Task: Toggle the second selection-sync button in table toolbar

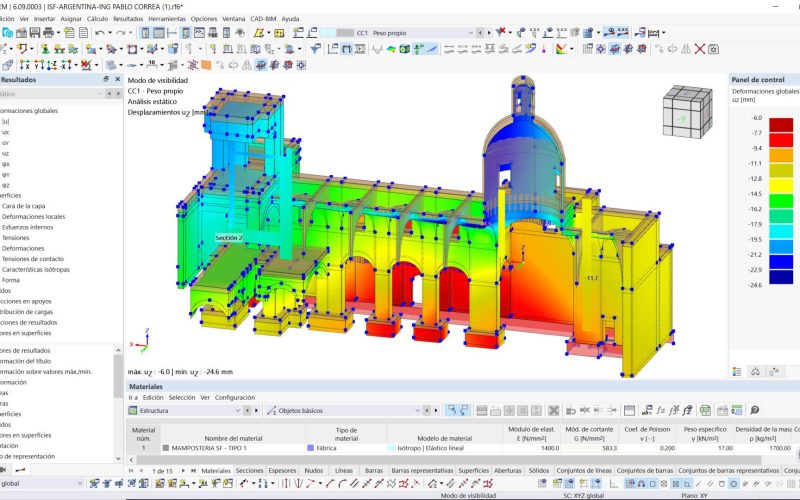Action: pos(464,410)
